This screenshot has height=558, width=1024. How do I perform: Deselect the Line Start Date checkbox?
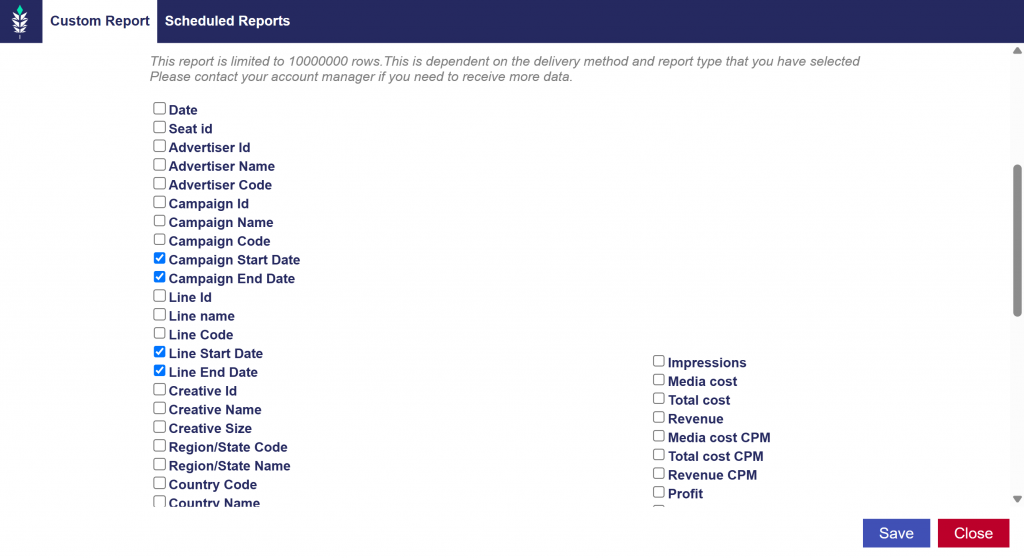[x=159, y=352]
